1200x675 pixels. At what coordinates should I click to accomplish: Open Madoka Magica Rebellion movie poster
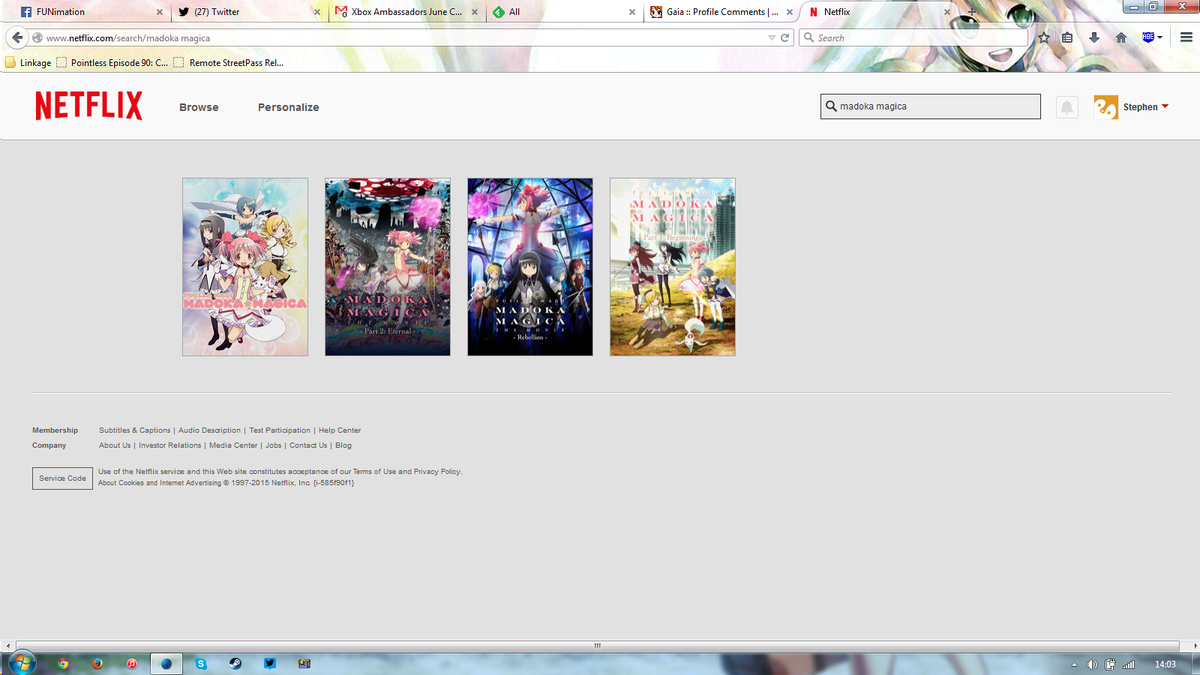pyautogui.click(x=530, y=267)
